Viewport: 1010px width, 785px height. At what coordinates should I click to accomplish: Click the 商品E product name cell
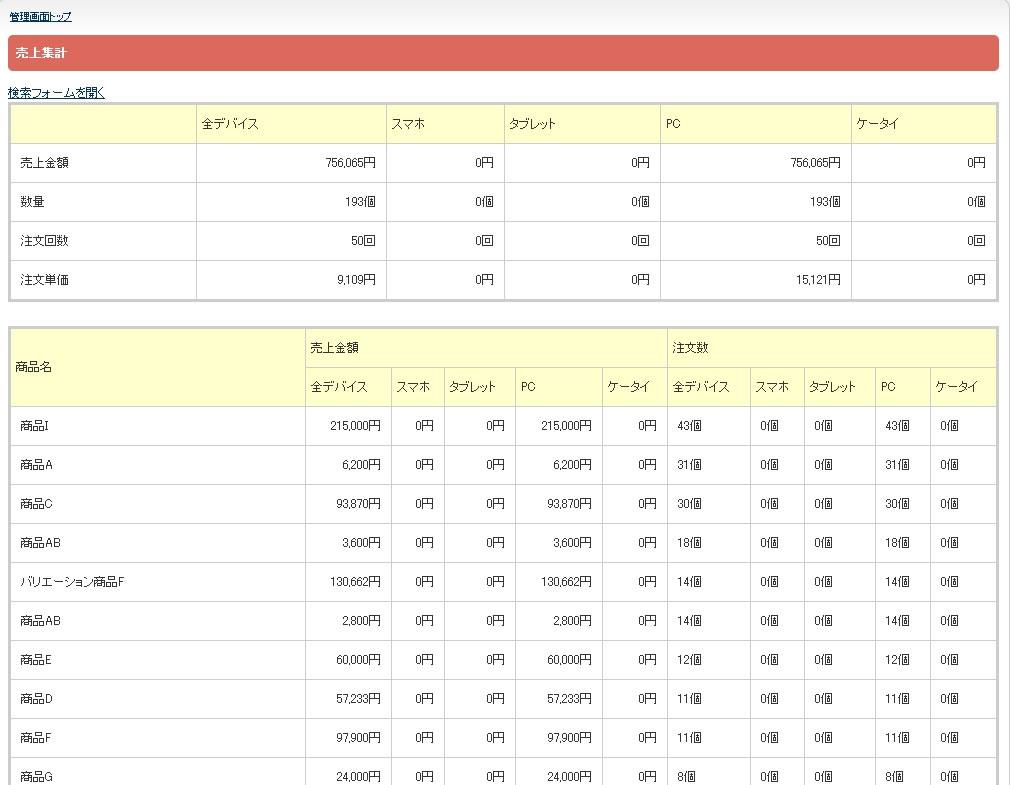click(36, 660)
